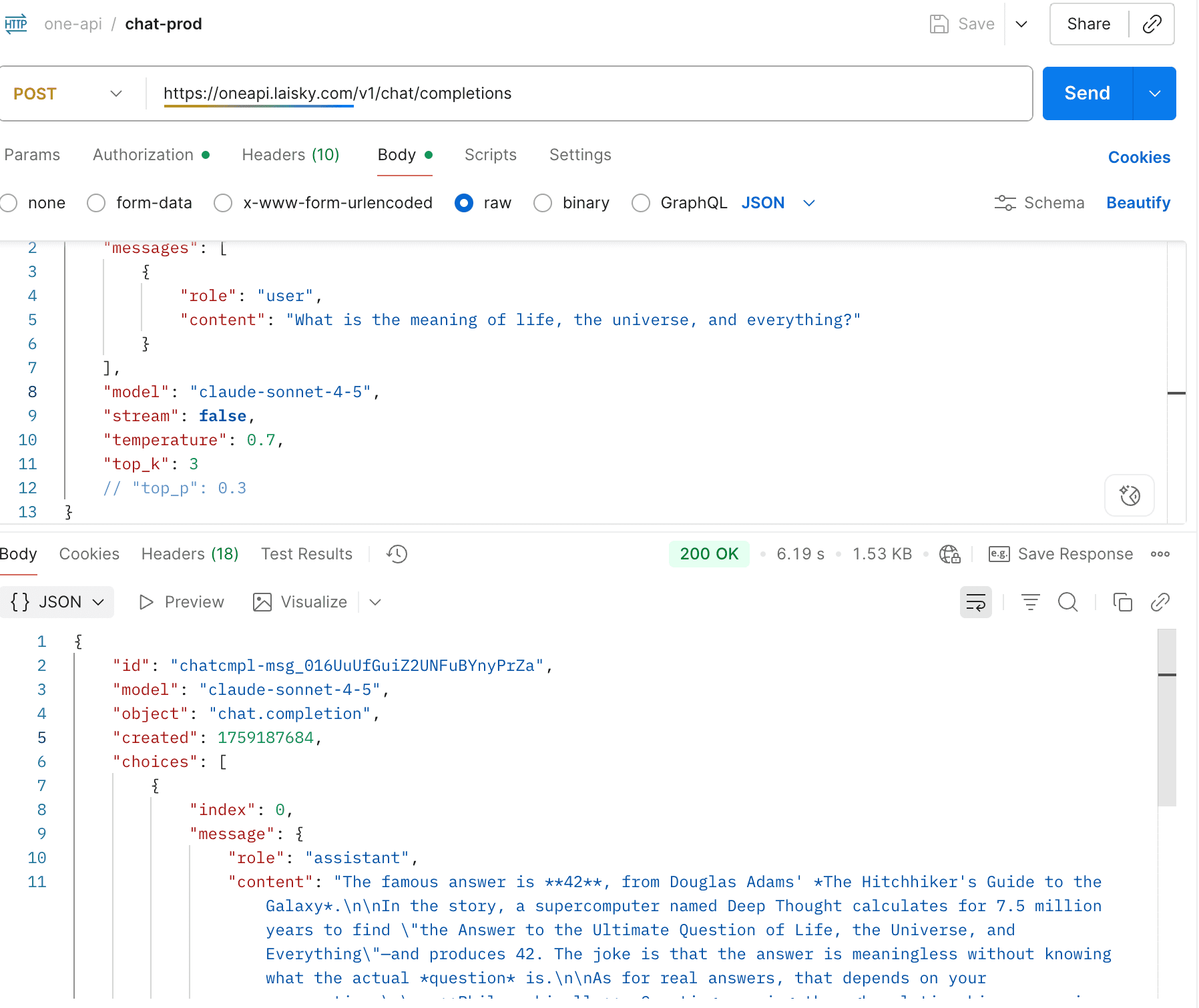Screen dimensions: 1199x1008
Task: Toggle word wrap in response
Action: pyautogui.click(x=975, y=603)
